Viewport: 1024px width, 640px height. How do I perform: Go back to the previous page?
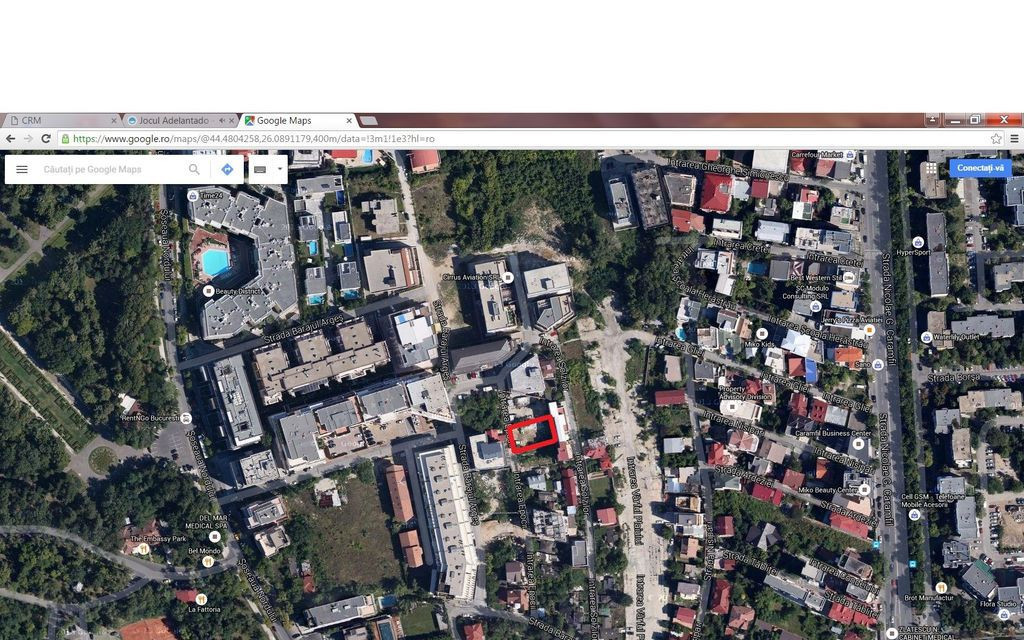(x=10, y=139)
